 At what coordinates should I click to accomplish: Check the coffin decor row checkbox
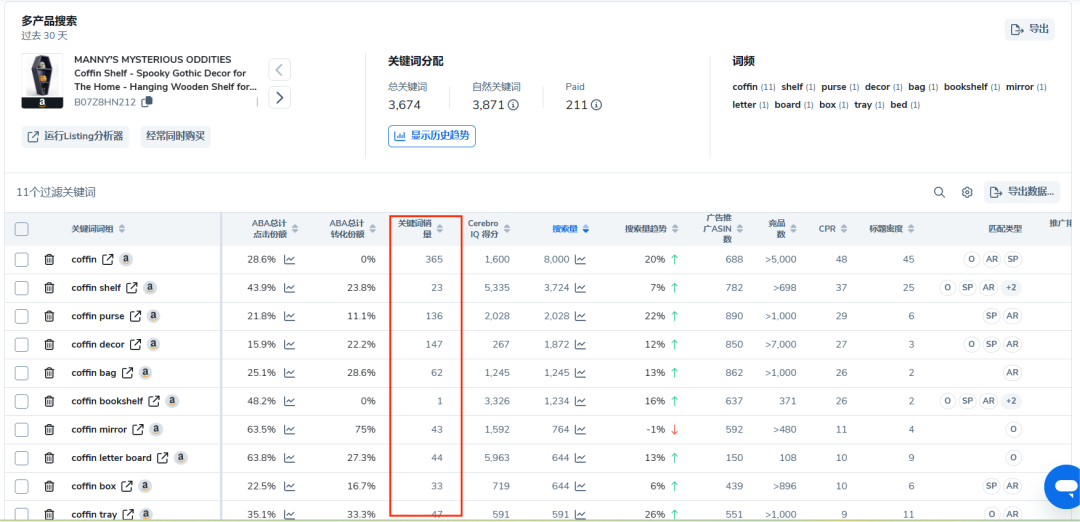point(22,344)
